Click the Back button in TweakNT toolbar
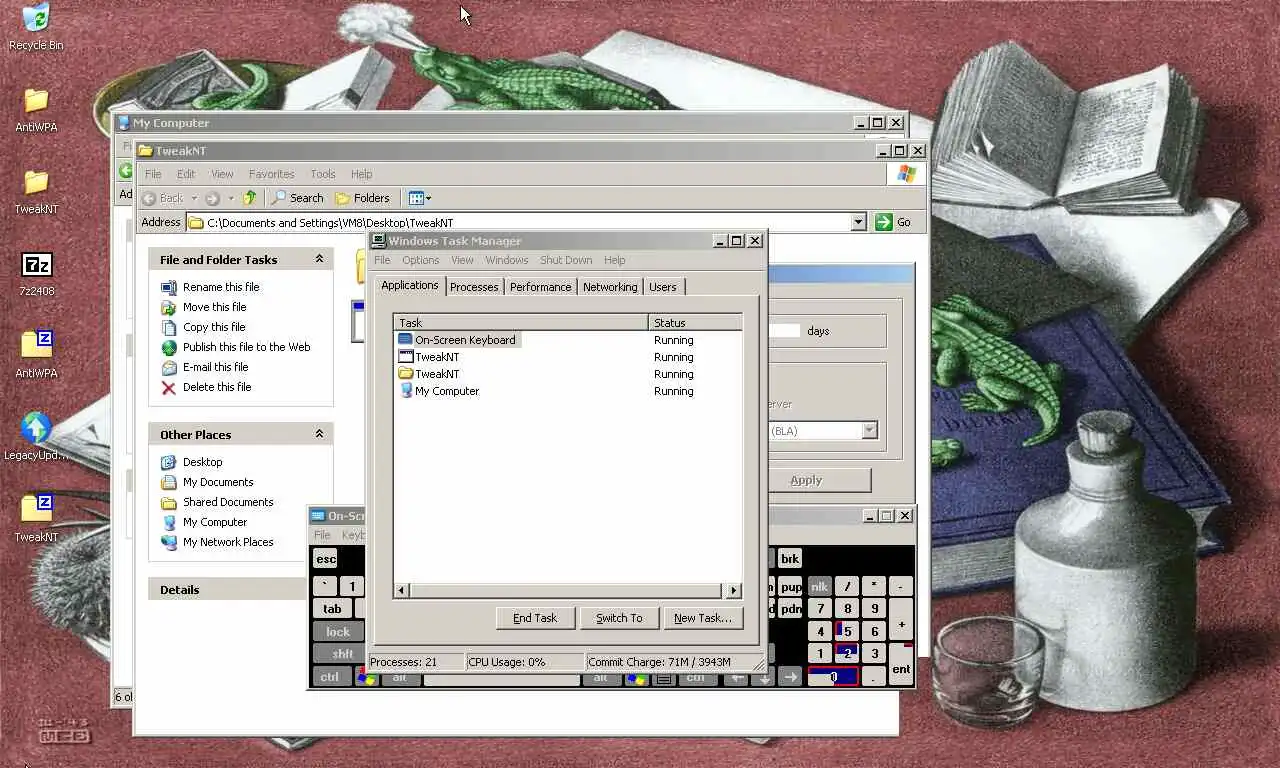This screenshot has height=768, width=1280. 163,198
